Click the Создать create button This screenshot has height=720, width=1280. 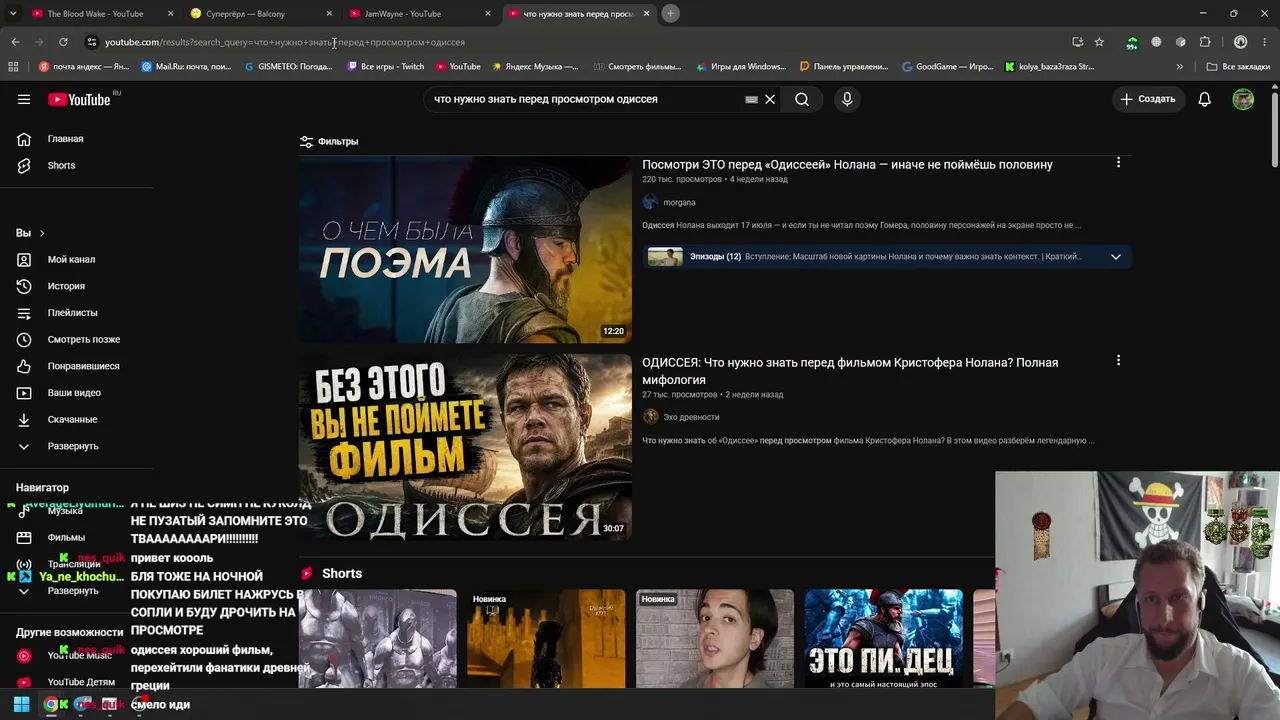pos(1148,99)
